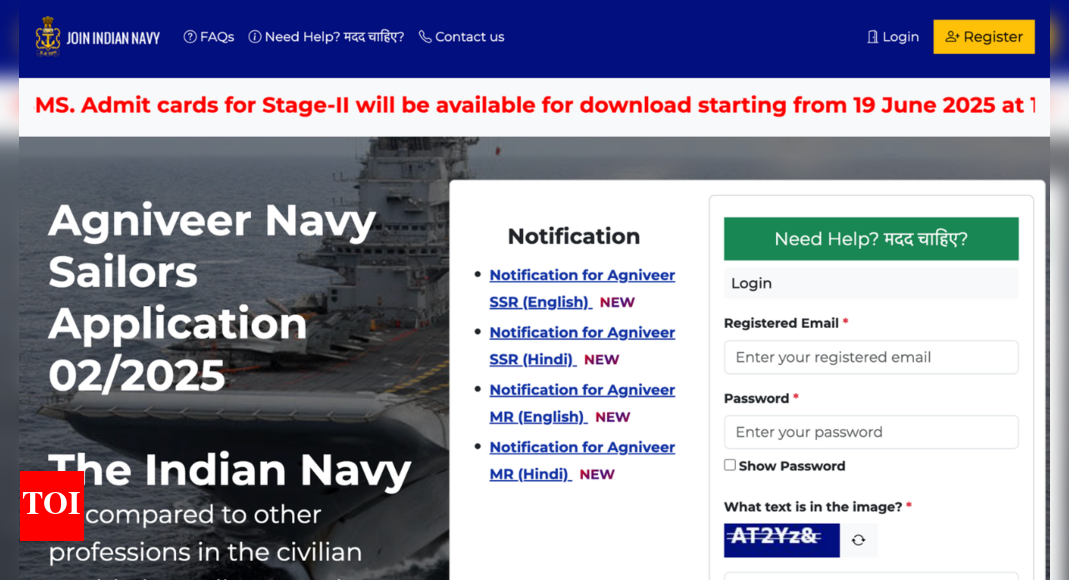This screenshot has height=580, width=1069.
Task: Focus the Registered Email input field
Action: 870,357
